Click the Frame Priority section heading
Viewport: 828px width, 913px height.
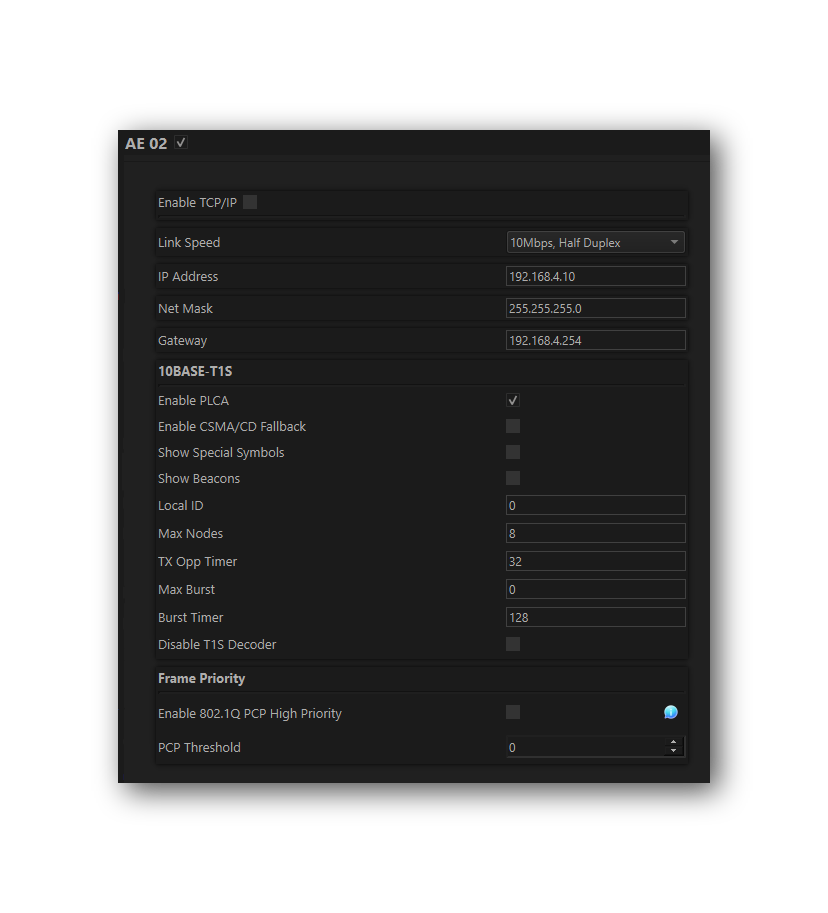pyautogui.click(x=201, y=678)
